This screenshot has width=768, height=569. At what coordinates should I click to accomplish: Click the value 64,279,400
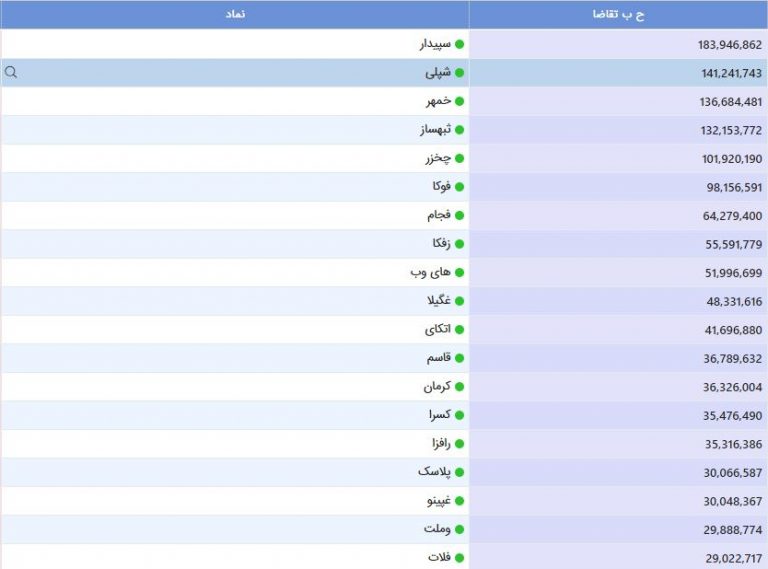coord(732,216)
